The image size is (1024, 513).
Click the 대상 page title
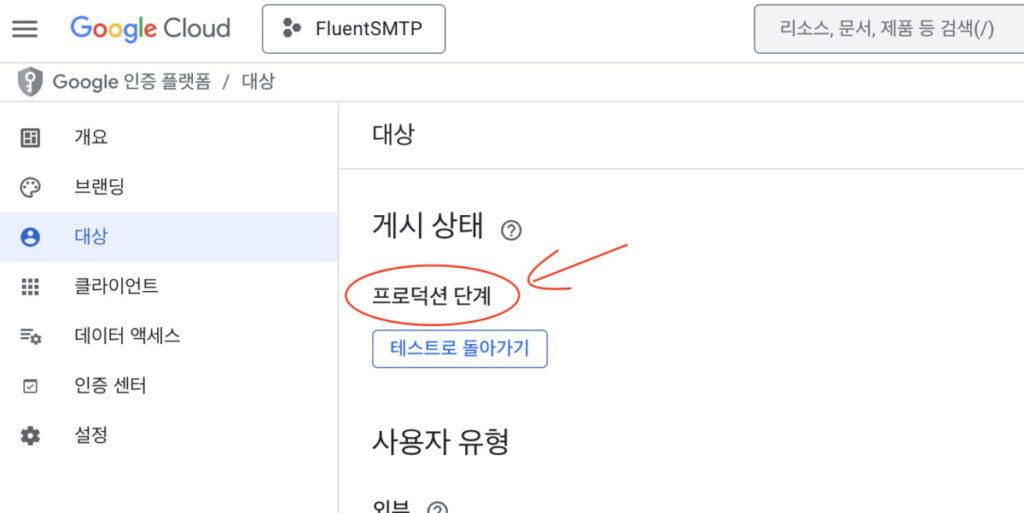(393, 135)
